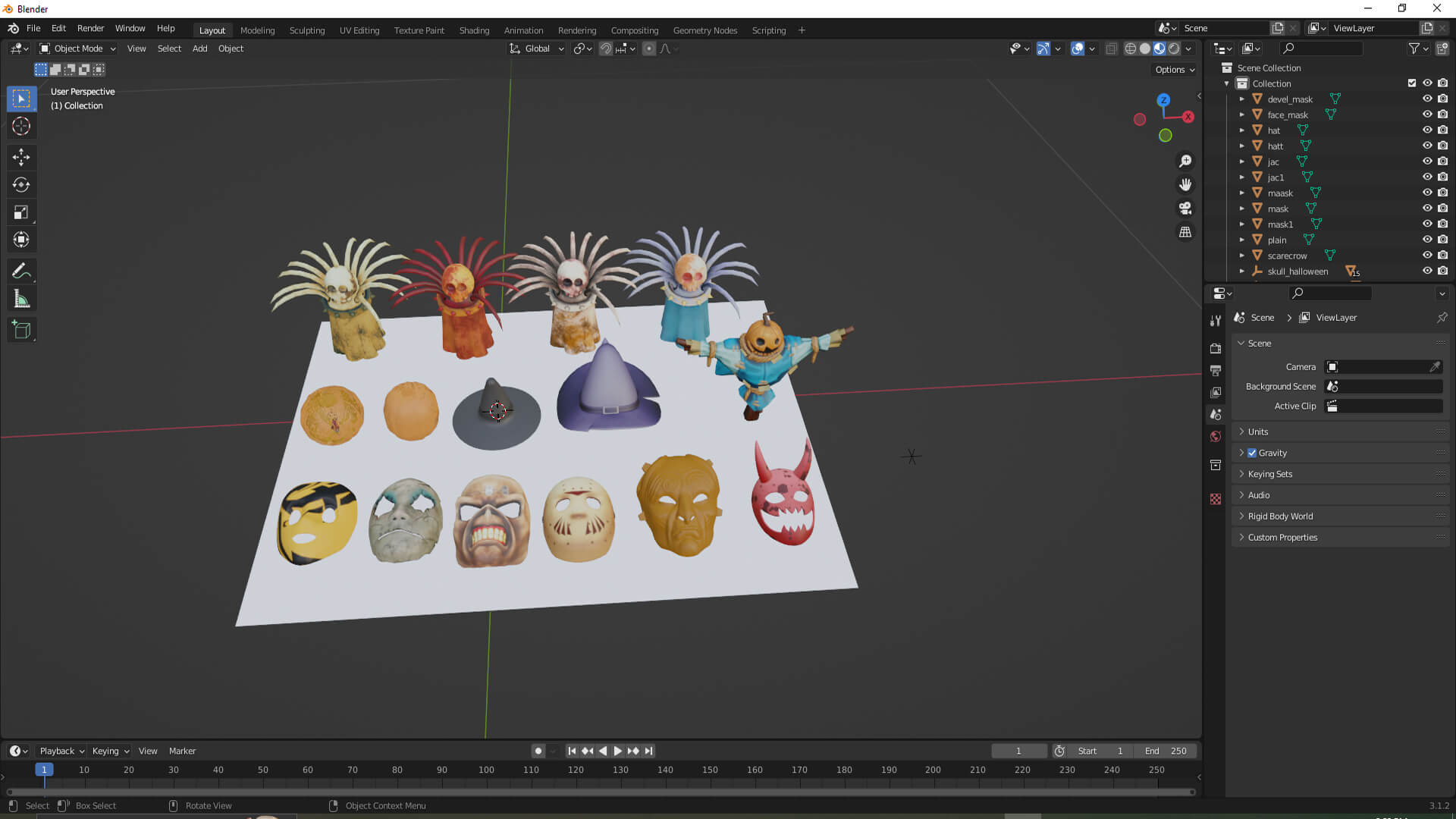Image resolution: width=1456 pixels, height=819 pixels.
Task: Click the pan view hand icon
Action: pos(1185,184)
